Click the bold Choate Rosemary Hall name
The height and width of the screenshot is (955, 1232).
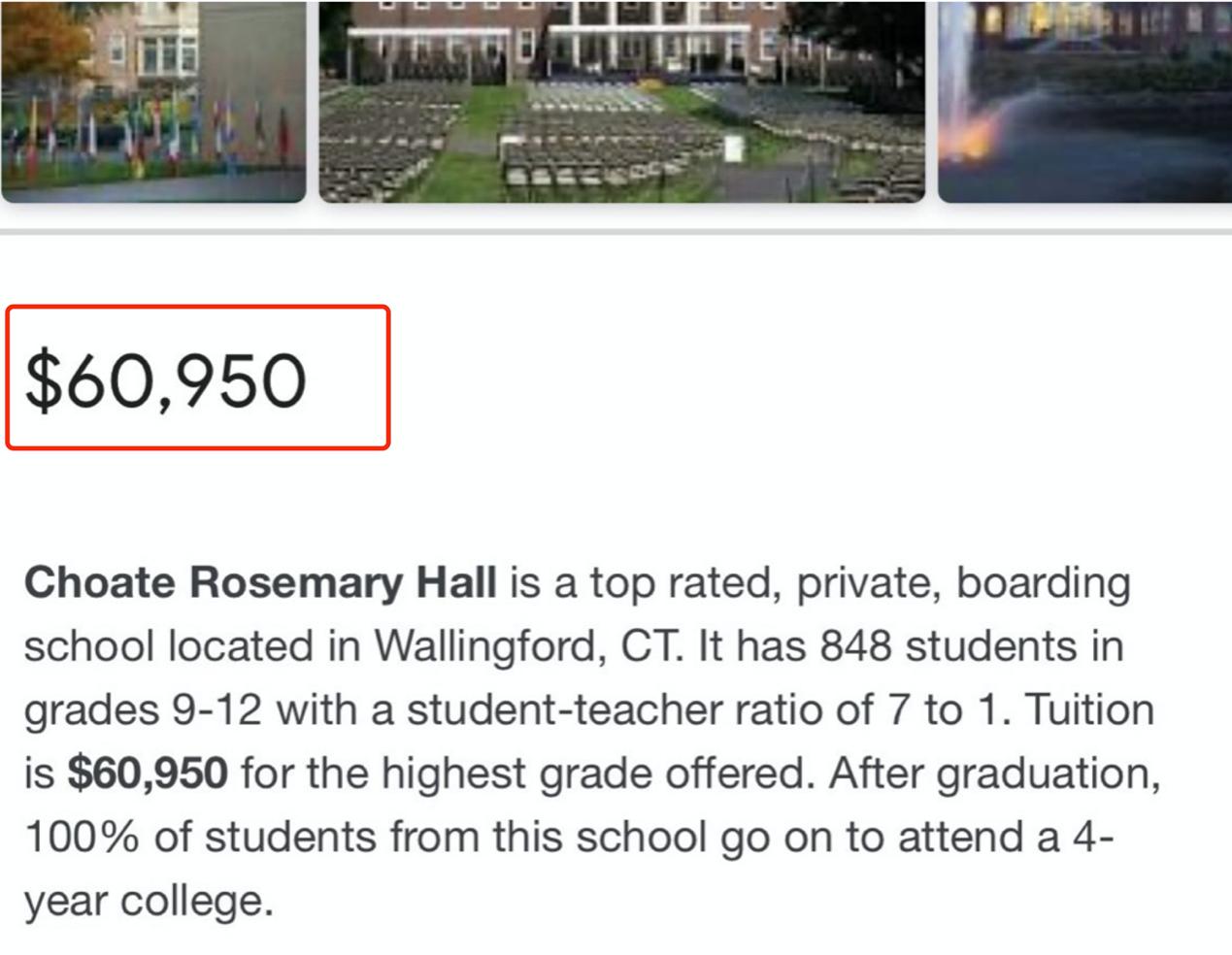260,583
